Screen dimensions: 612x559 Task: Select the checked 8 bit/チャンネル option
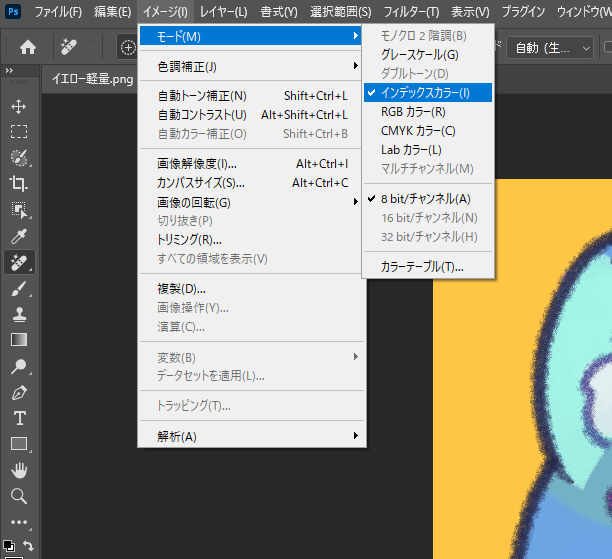(424, 198)
